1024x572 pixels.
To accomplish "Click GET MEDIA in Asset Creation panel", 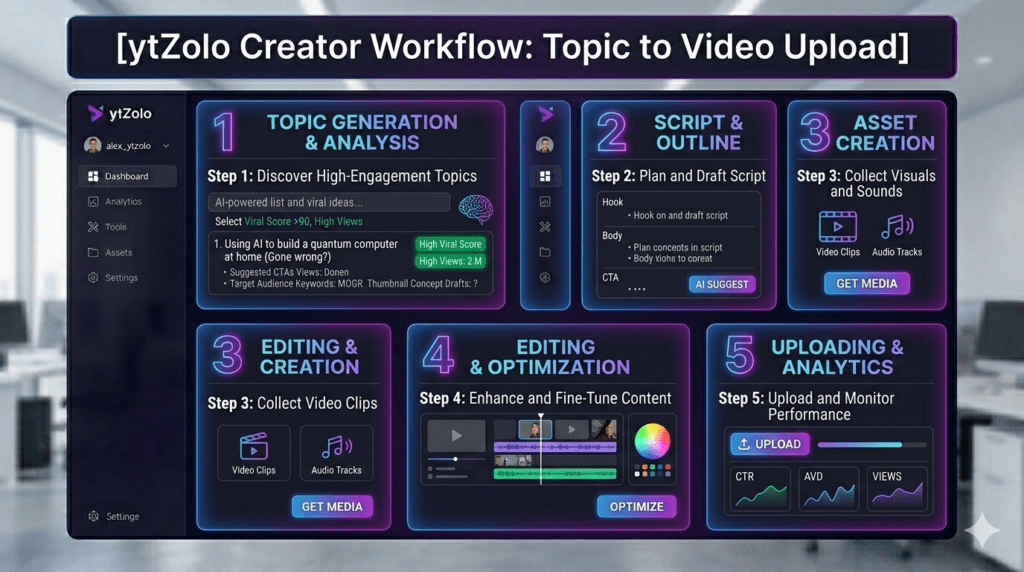I will (867, 283).
